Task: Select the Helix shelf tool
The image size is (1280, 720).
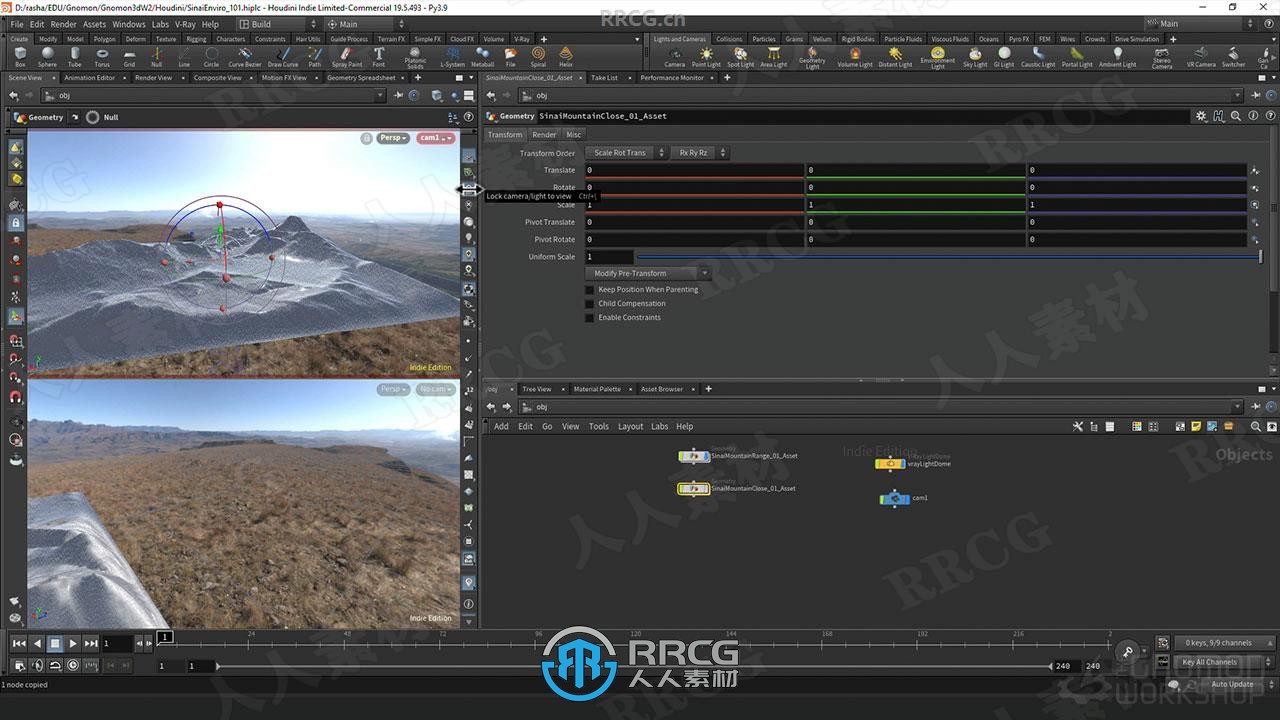Action: pyautogui.click(x=566, y=56)
